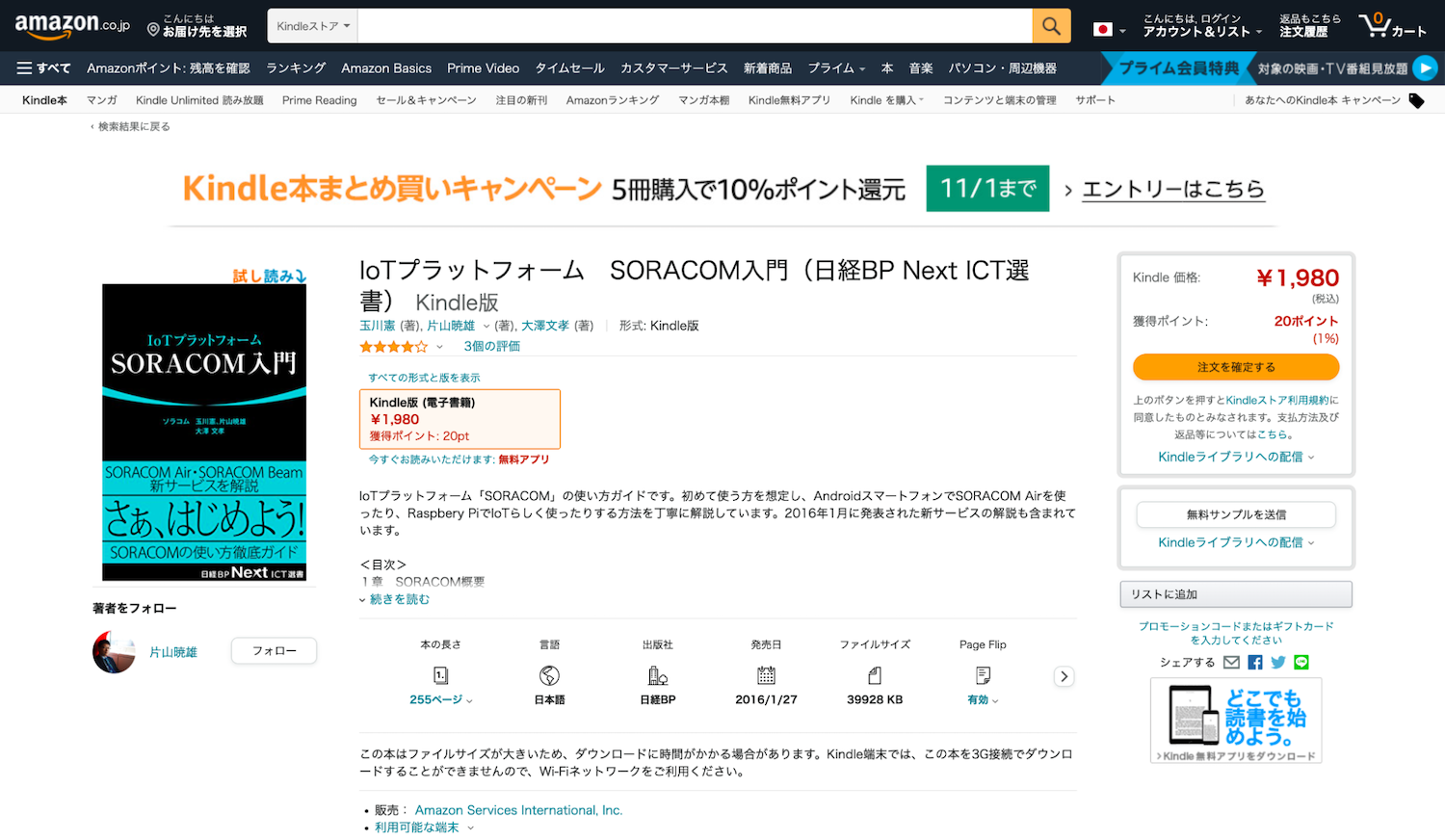1445x840 pixels.
Task: Expand the rating breakdown arrow
Action: click(x=440, y=347)
